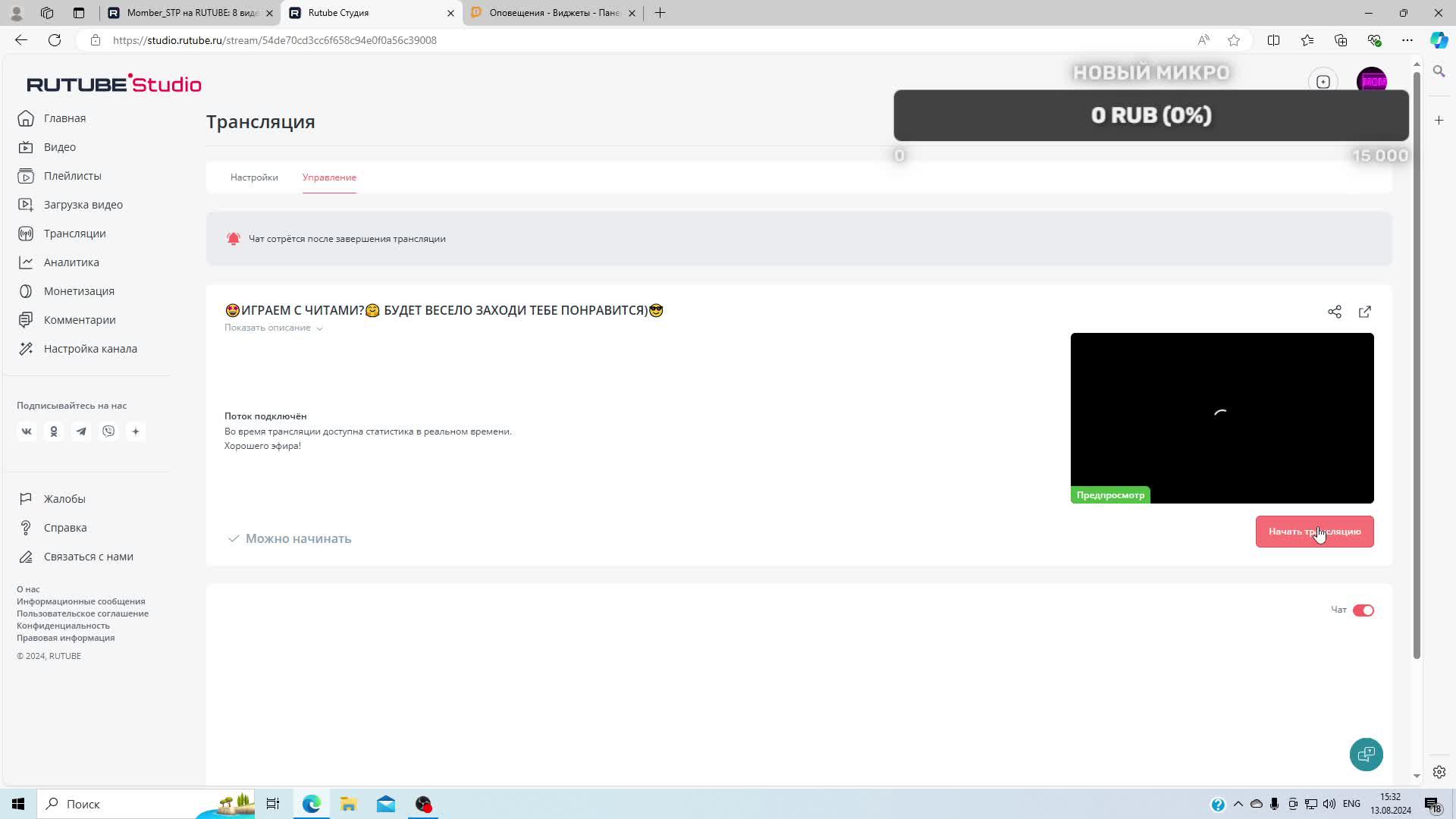Click the Windows search box Поиск
This screenshot has width=1456, height=819.
[x=144, y=804]
